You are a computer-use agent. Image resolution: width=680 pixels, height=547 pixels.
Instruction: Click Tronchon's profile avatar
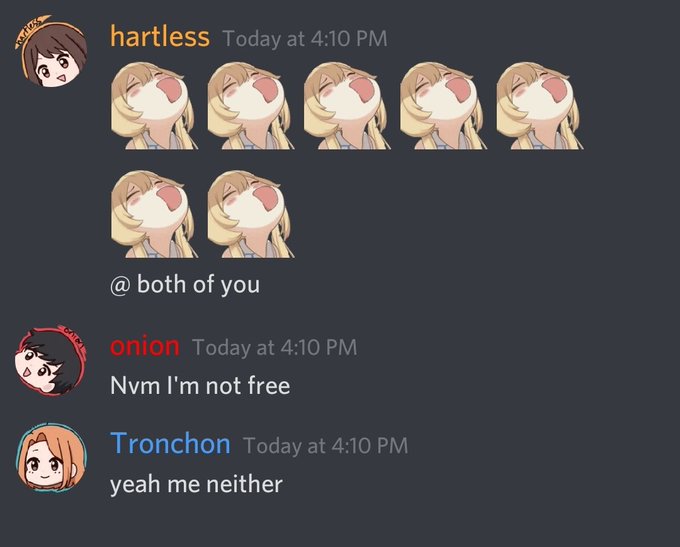click(x=52, y=459)
